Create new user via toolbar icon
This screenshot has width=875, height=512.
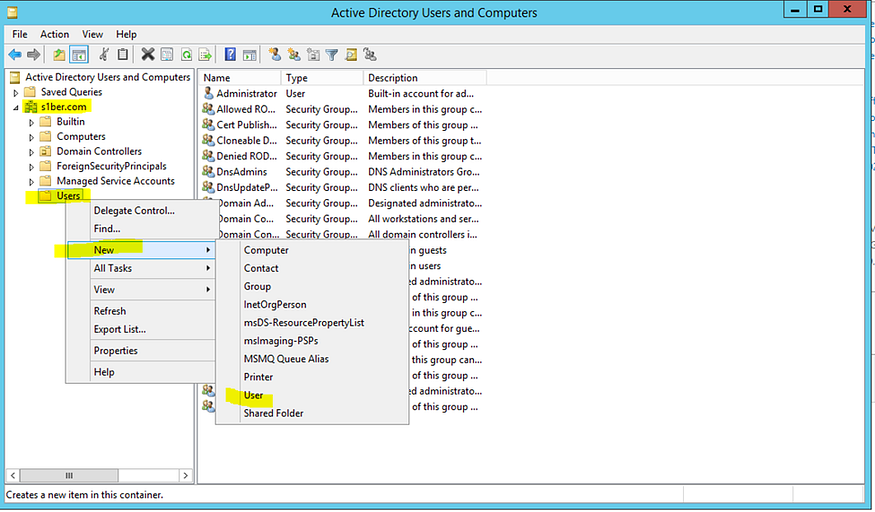(275, 54)
